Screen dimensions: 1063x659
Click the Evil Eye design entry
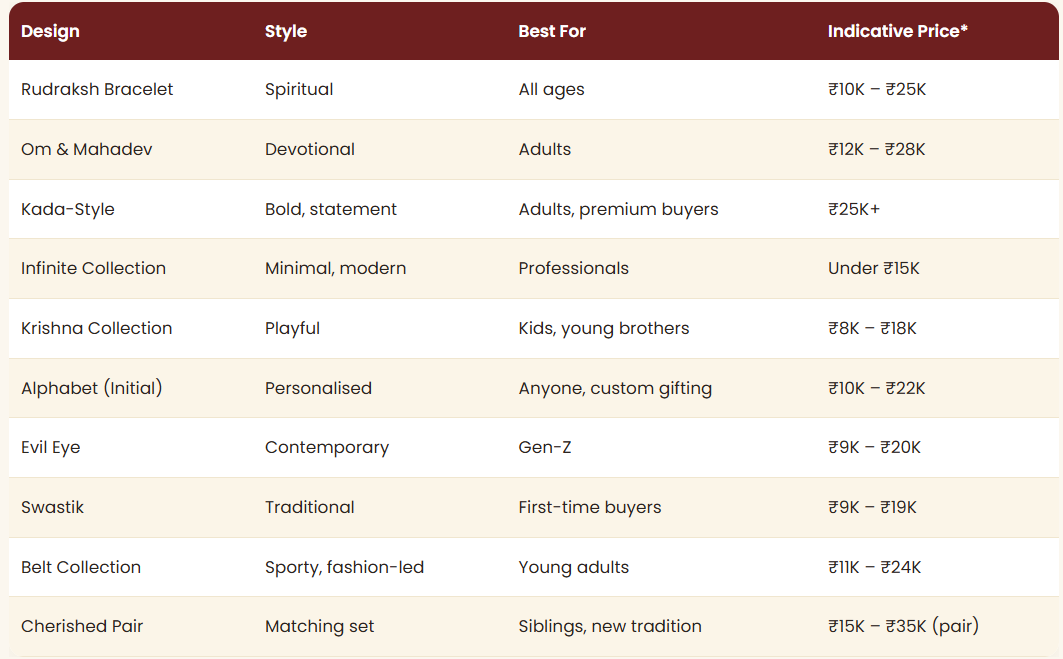pos(51,447)
